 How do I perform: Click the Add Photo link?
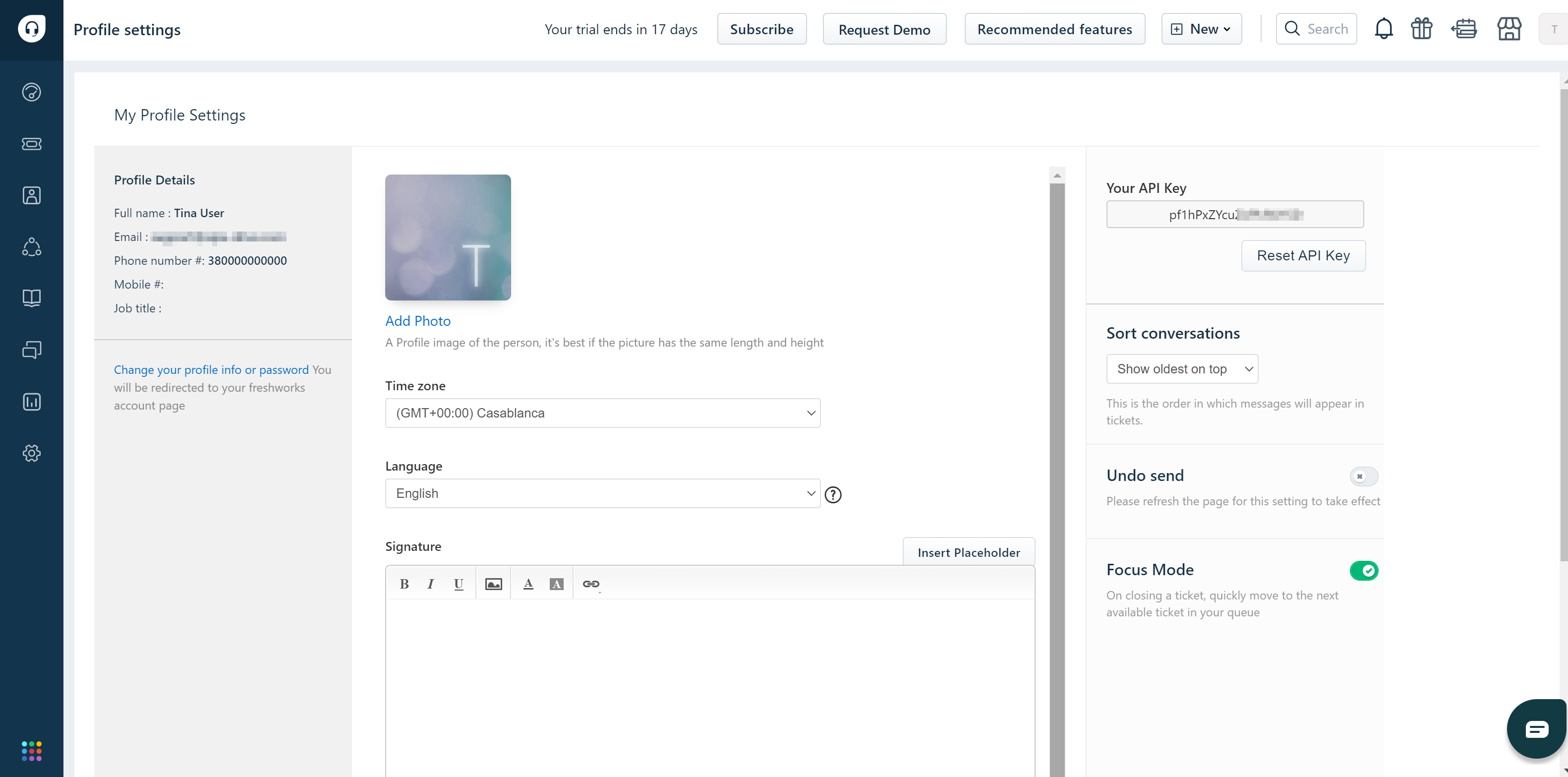pos(418,320)
